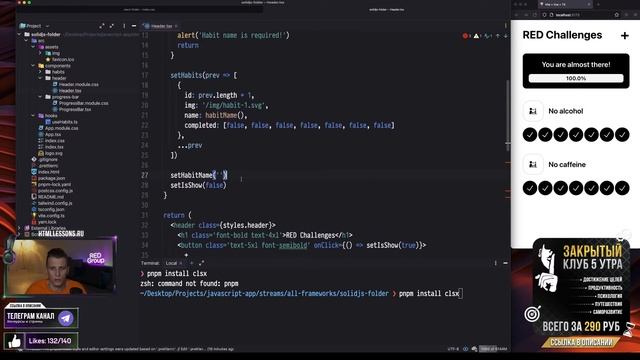The width and height of the screenshot is (640, 360).
Task: Hide the Project tool window
Action: pyautogui.click(x=134, y=26)
